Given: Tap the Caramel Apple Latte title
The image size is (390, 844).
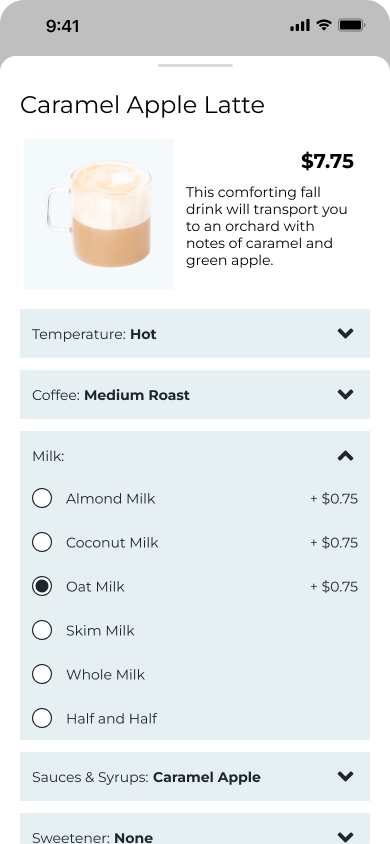Looking at the screenshot, I should (143, 106).
